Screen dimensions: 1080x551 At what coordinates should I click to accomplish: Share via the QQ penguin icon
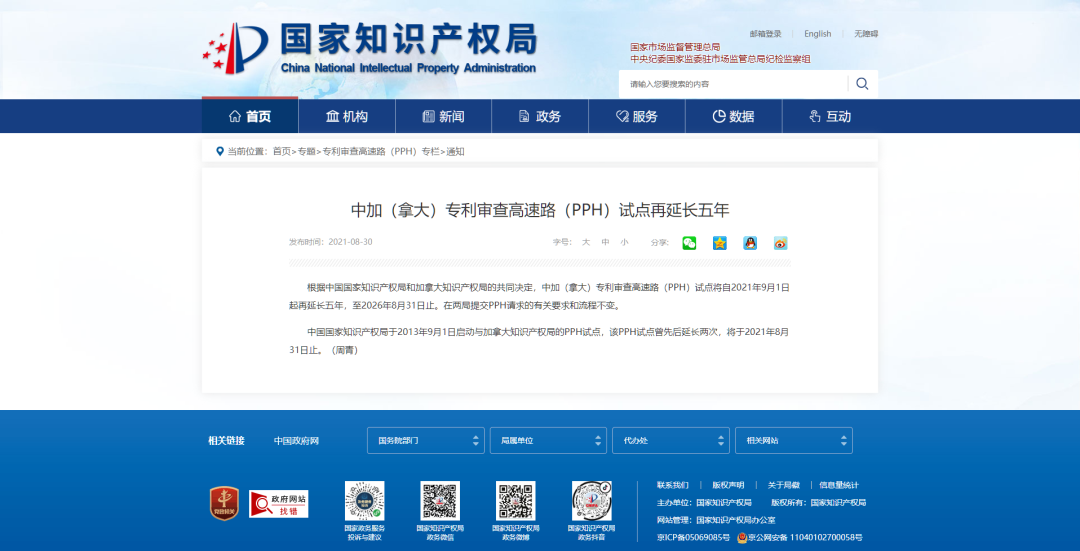pyautogui.click(x=750, y=242)
